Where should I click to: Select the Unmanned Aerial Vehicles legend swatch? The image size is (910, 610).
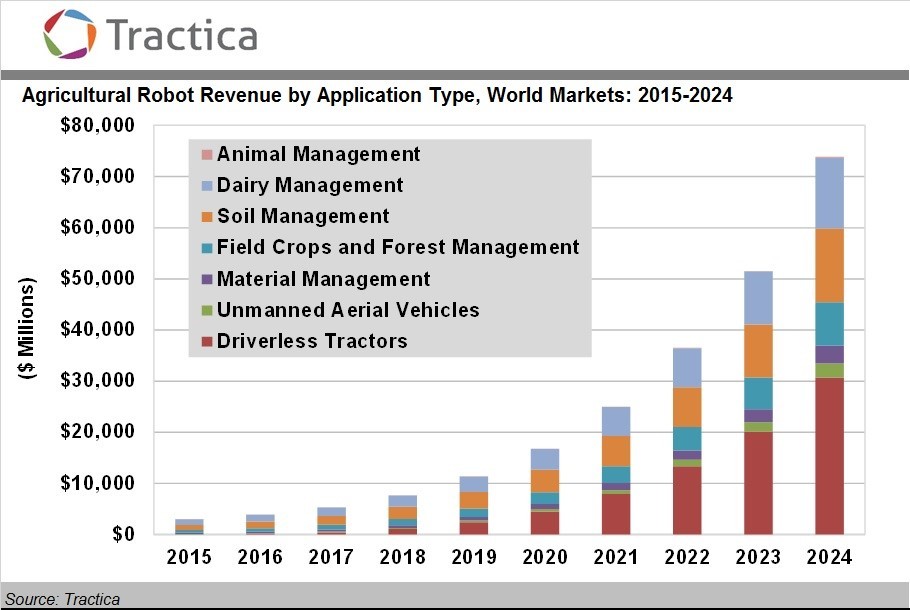(x=207, y=310)
